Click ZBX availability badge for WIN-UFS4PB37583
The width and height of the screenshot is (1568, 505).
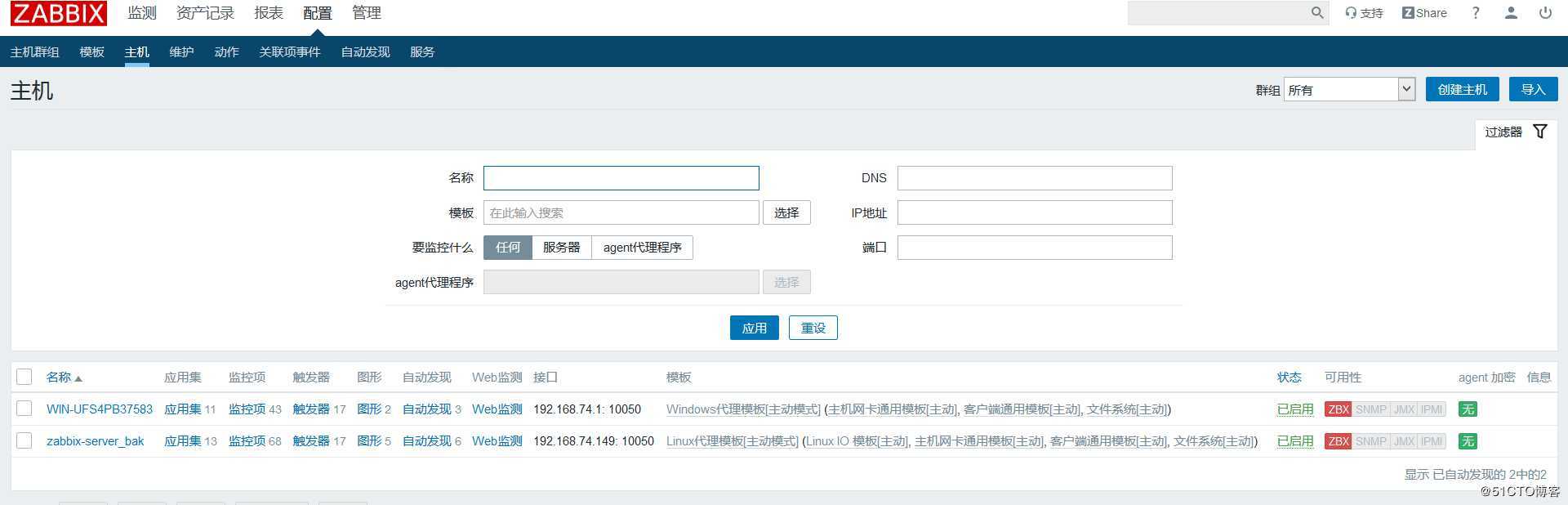[x=1339, y=409]
